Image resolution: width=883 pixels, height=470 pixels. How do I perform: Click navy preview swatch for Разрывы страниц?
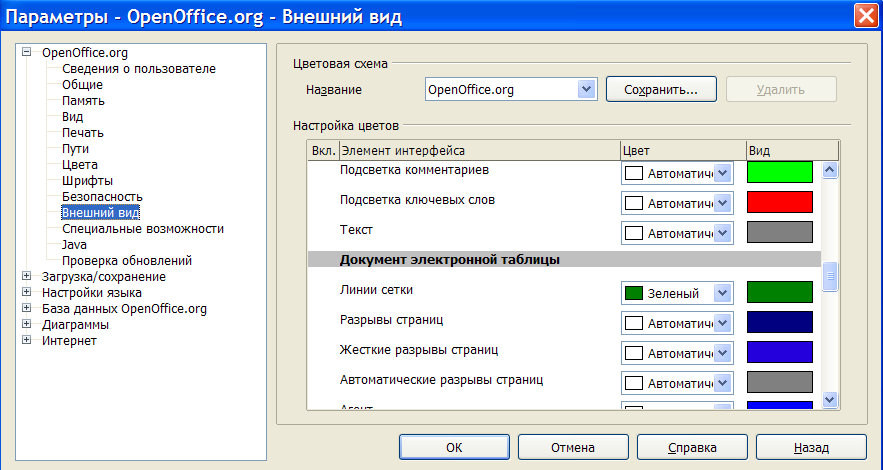click(780, 322)
